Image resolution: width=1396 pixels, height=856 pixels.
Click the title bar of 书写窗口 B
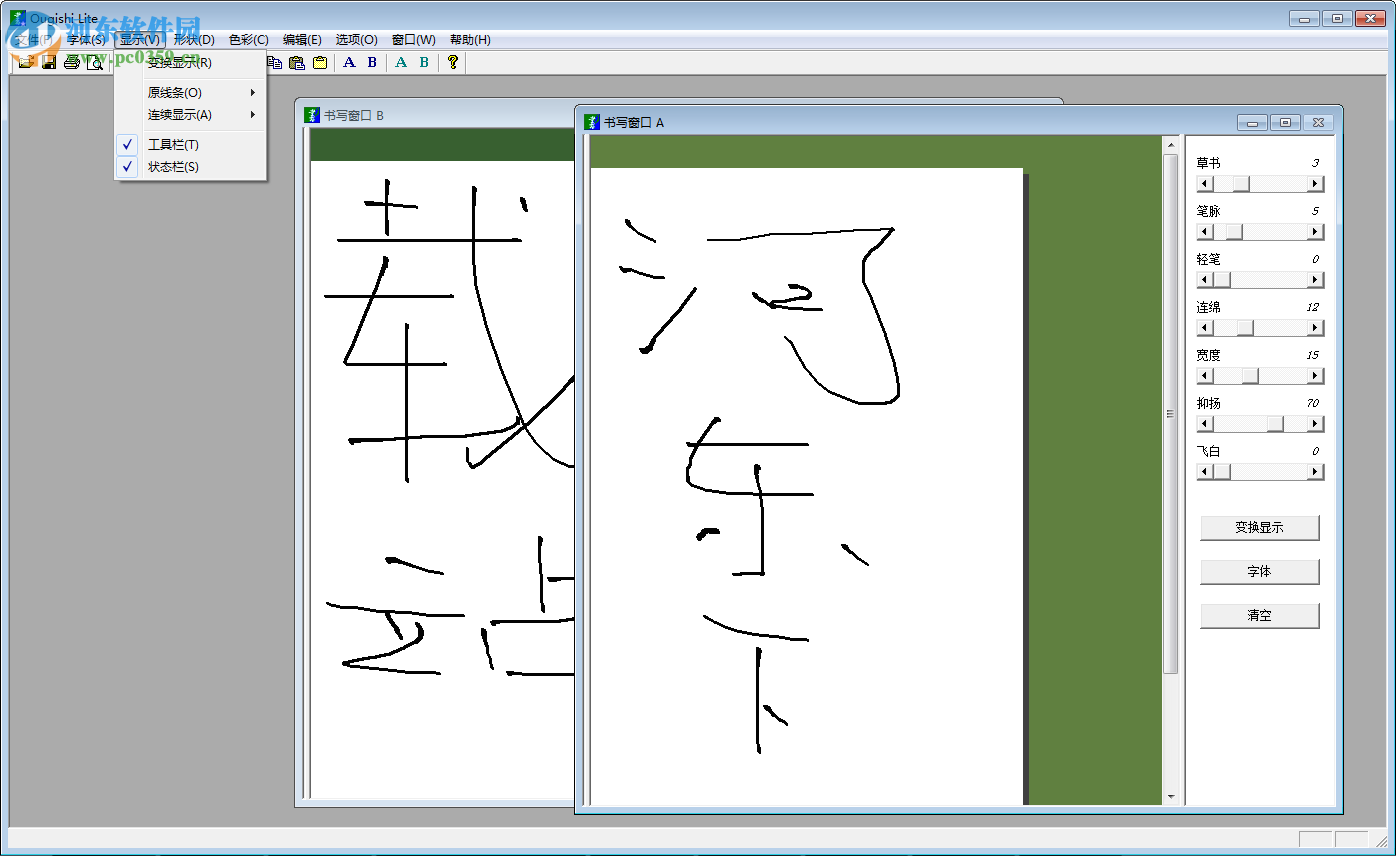tap(430, 114)
